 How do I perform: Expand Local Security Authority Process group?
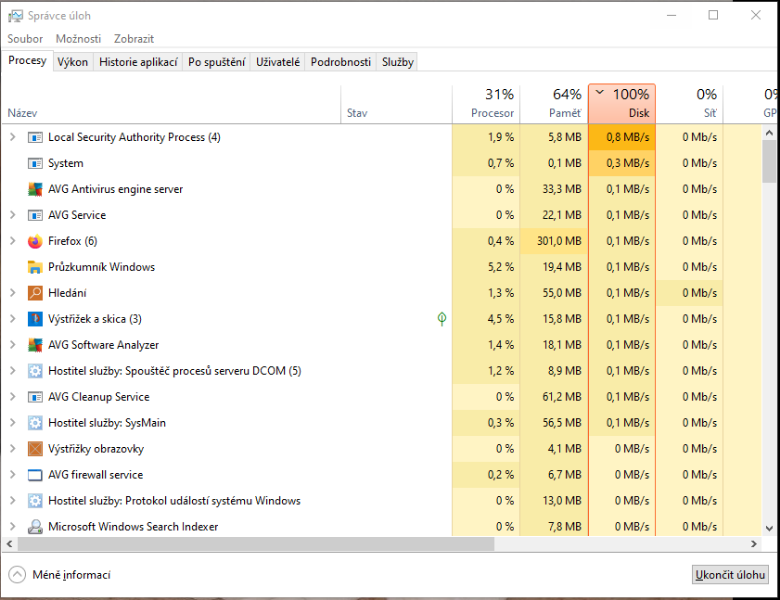point(13,137)
